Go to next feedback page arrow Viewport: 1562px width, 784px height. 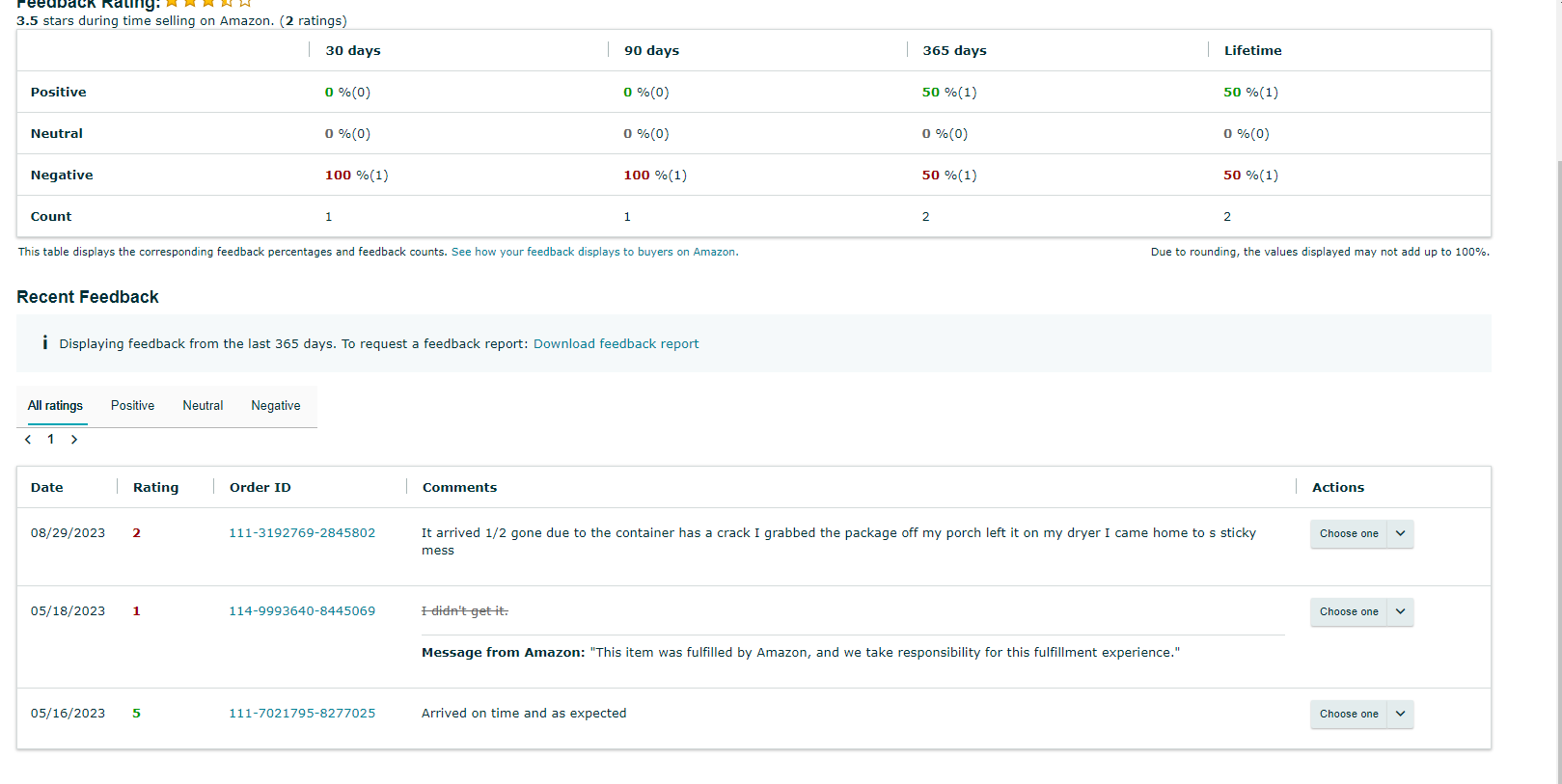(x=74, y=440)
